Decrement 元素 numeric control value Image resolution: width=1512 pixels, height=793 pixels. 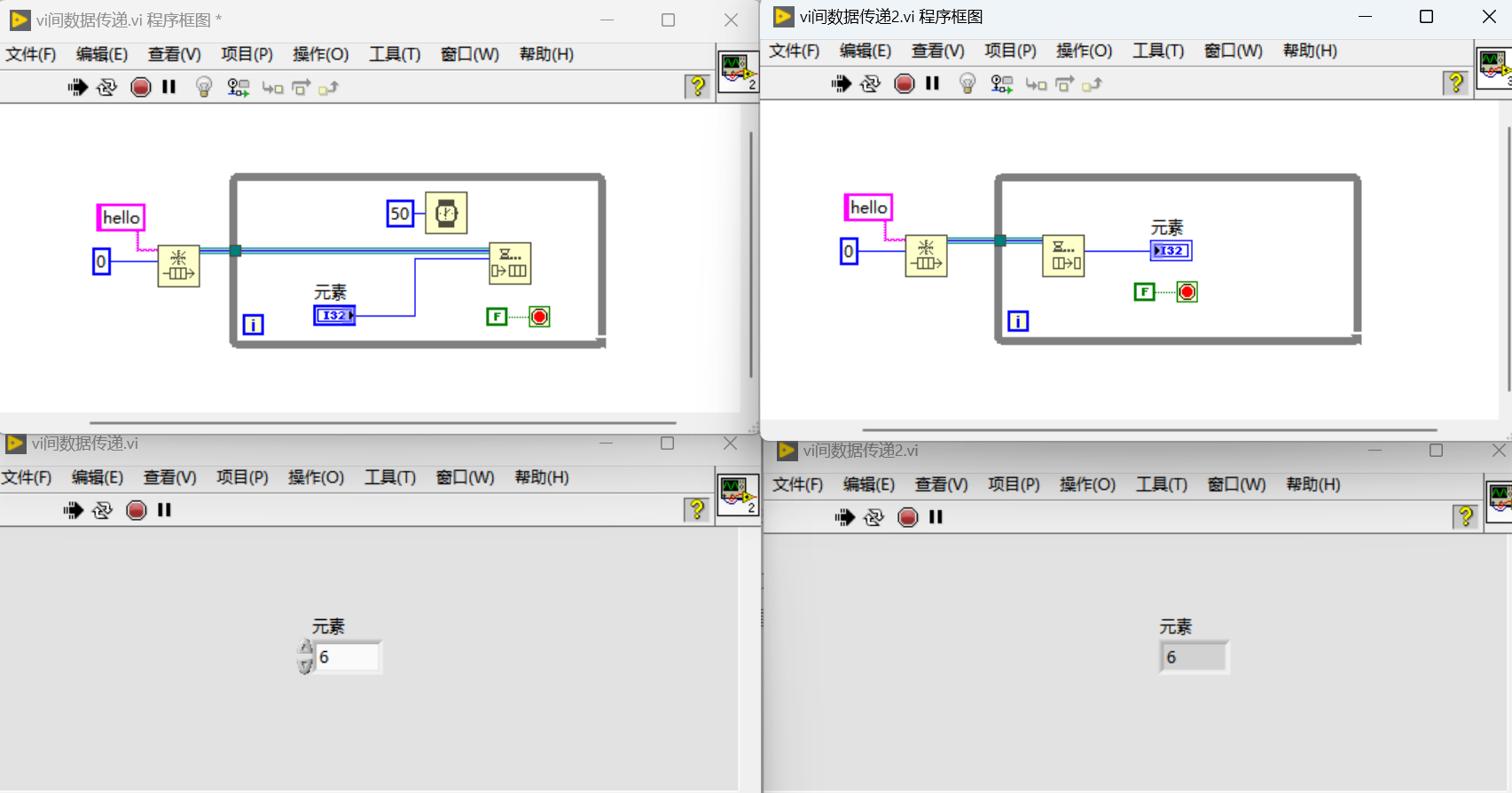[x=306, y=665]
